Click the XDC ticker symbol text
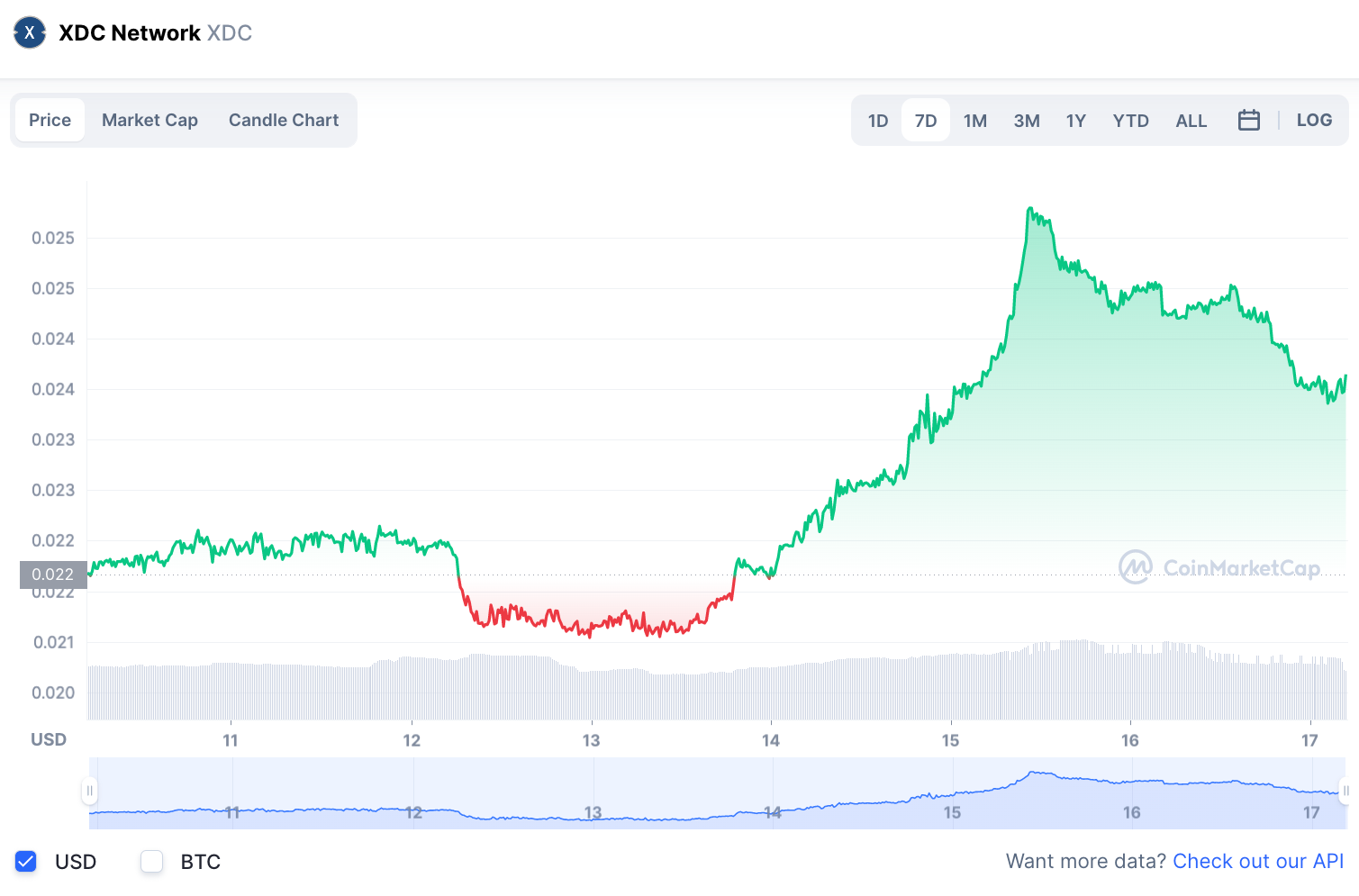 [230, 33]
